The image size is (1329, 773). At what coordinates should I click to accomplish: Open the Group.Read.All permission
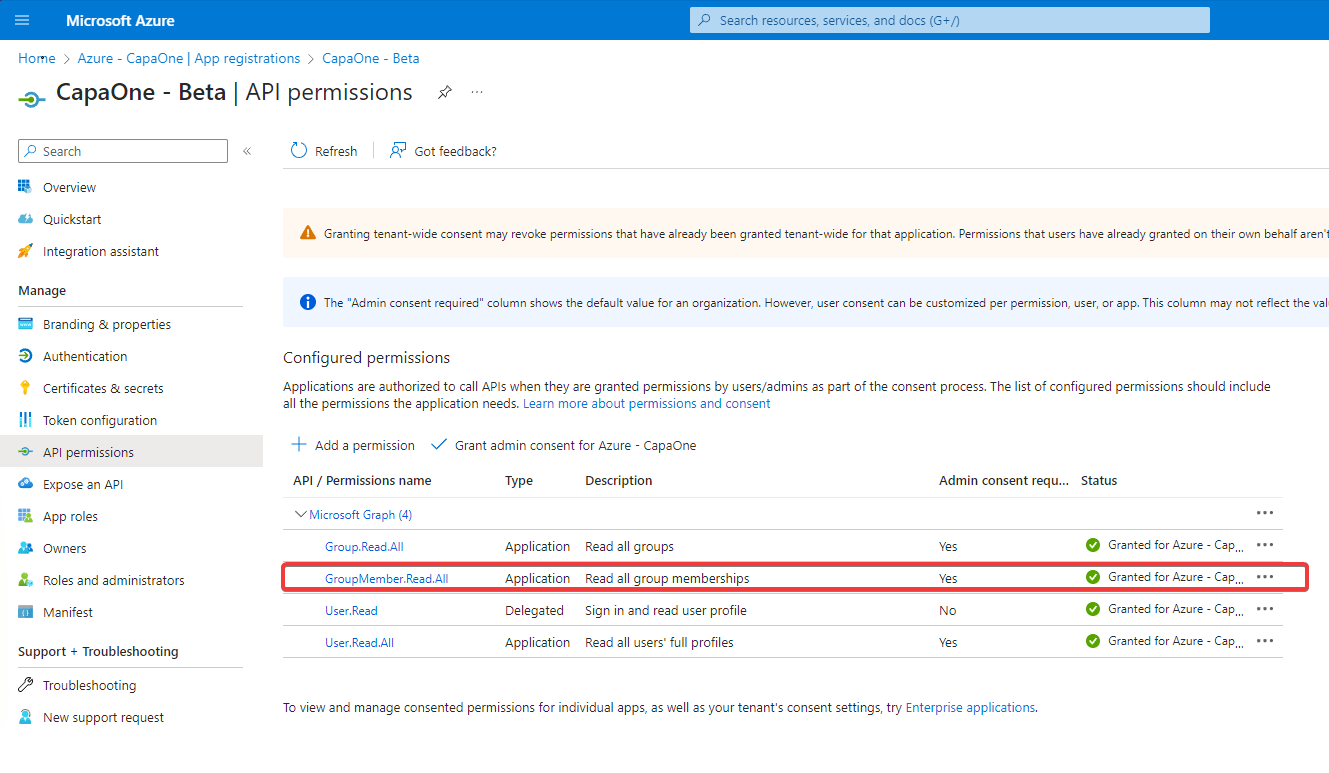[x=364, y=547]
